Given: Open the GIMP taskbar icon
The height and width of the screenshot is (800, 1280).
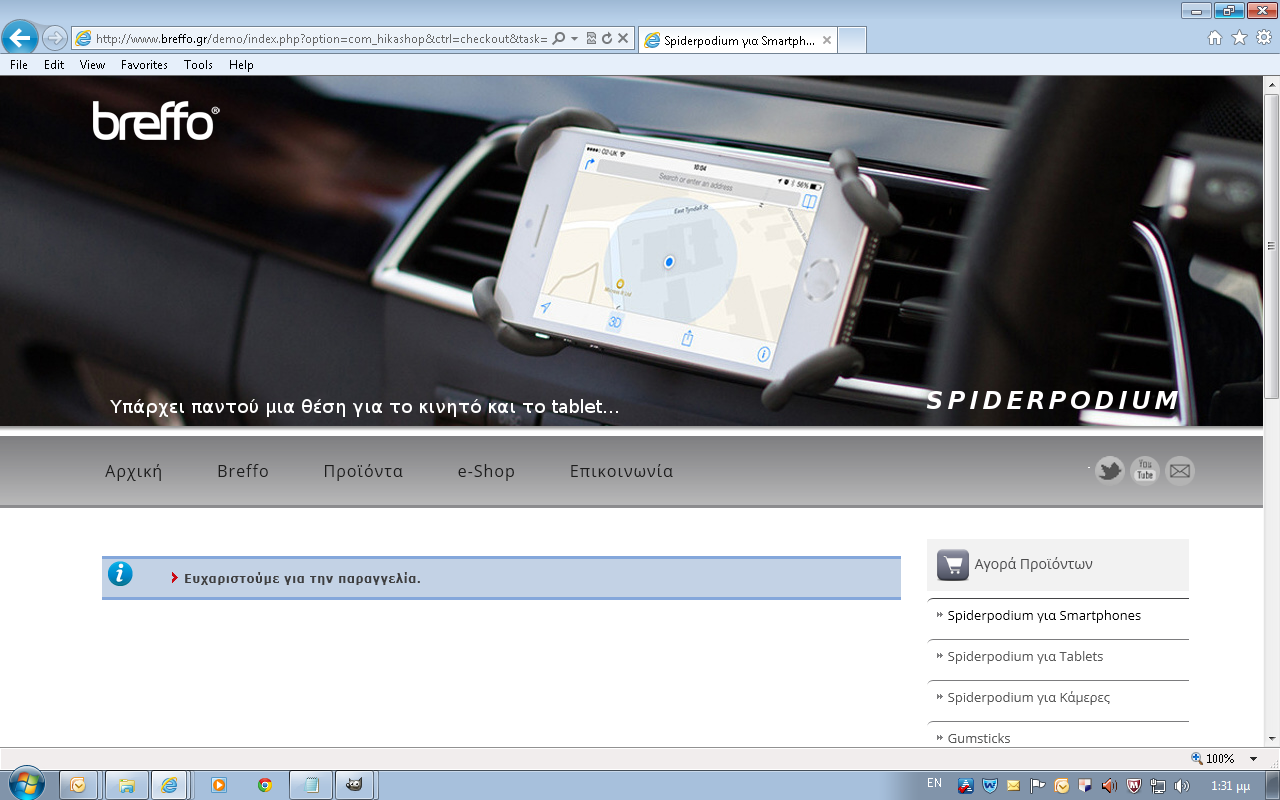Looking at the screenshot, I should point(355,785).
